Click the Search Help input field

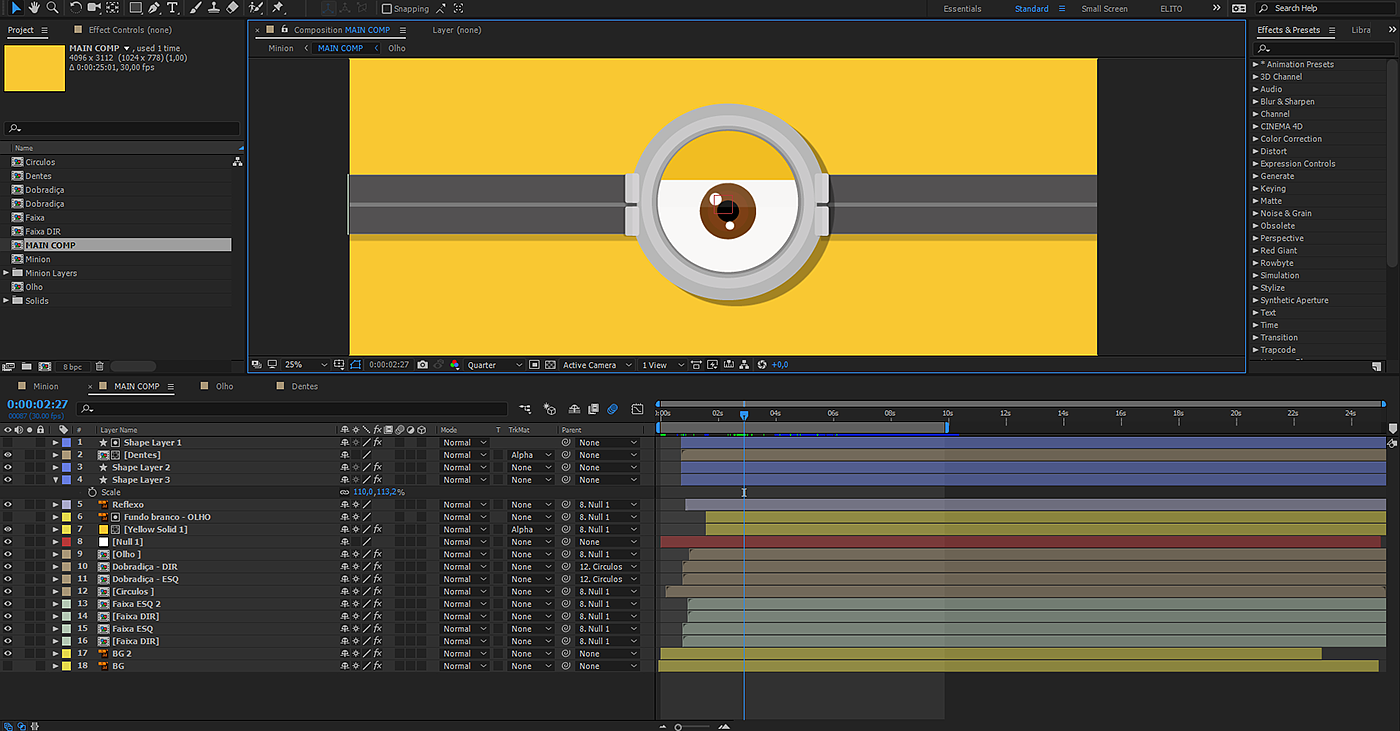pos(1322,9)
